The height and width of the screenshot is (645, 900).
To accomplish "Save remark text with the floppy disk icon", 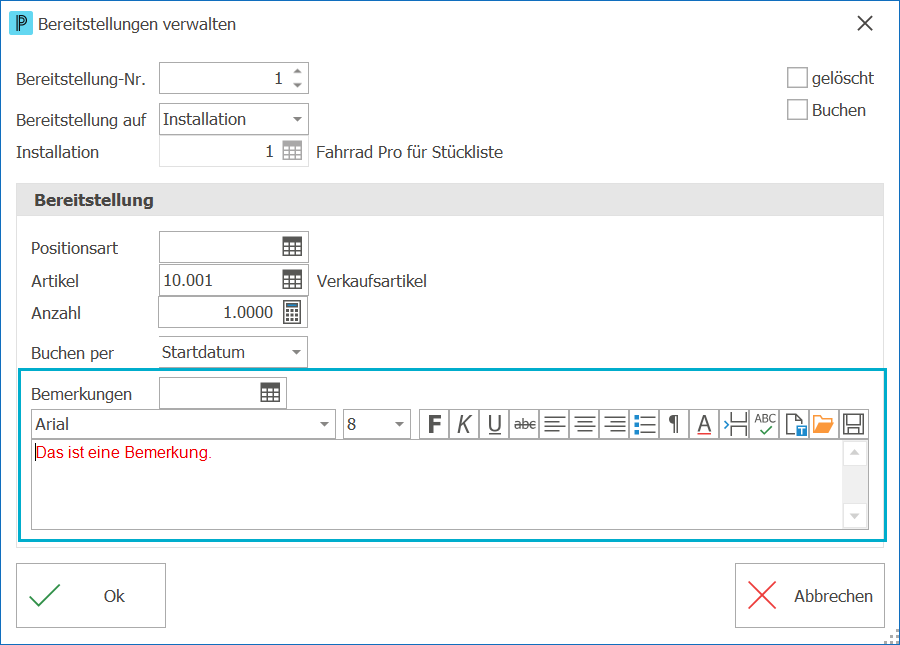I will 854,424.
